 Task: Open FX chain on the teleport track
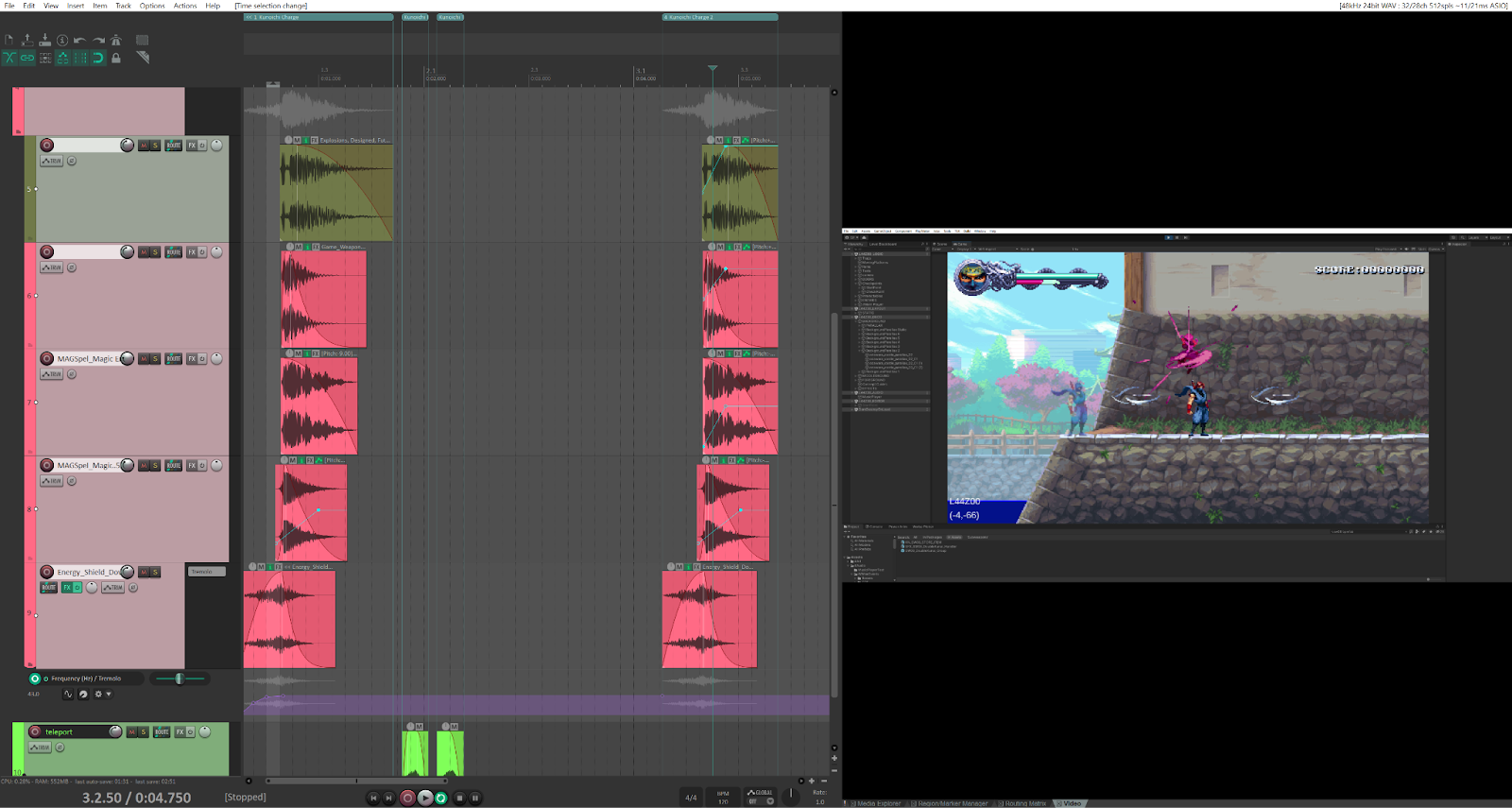point(180,732)
